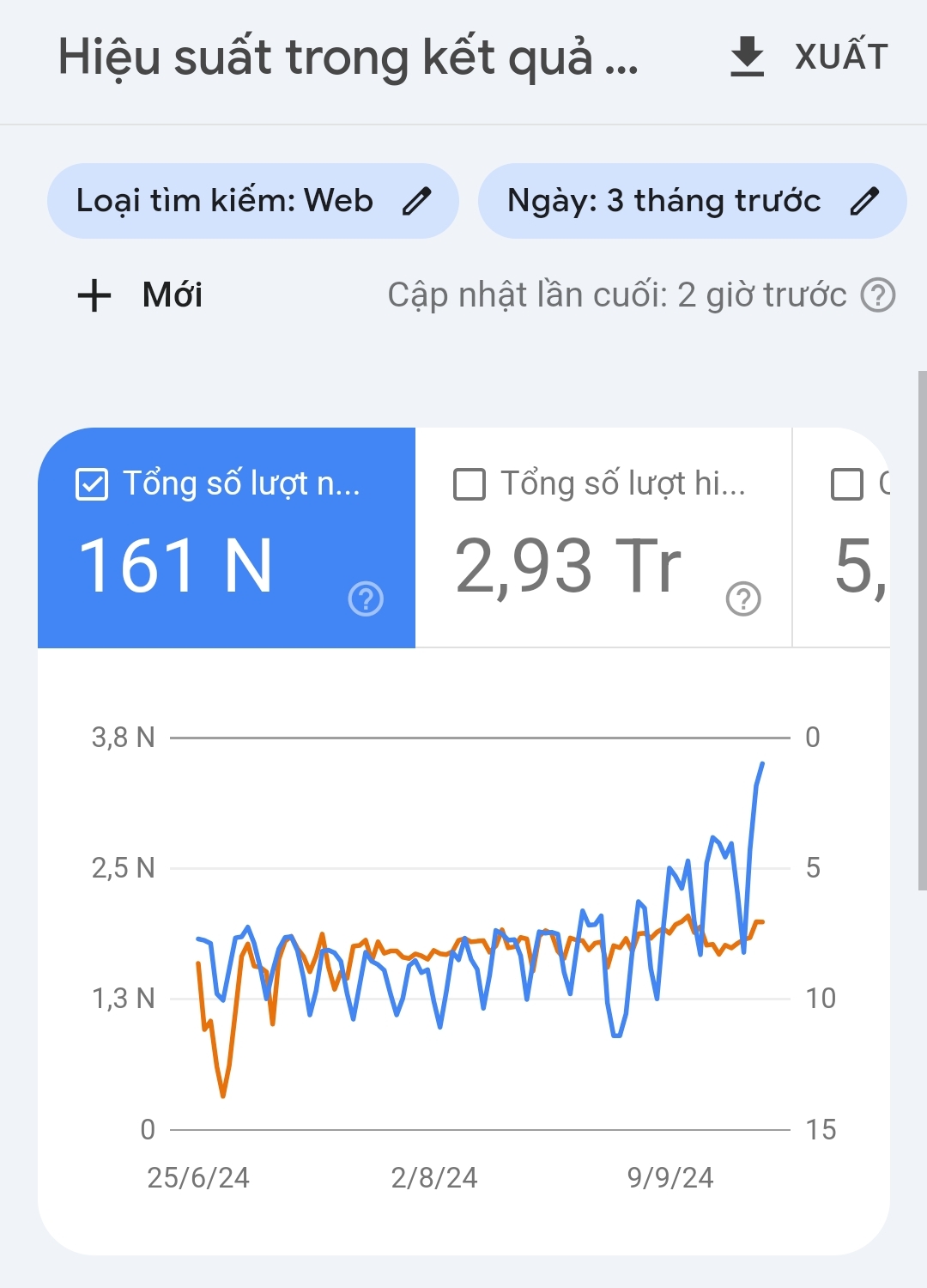
Task: Open help icon beside last update time
Action: [878, 295]
